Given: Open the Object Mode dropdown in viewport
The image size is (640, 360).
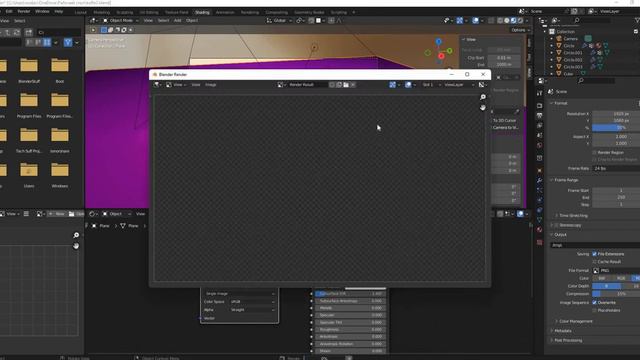Looking at the screenshot, I should point(121,20).
